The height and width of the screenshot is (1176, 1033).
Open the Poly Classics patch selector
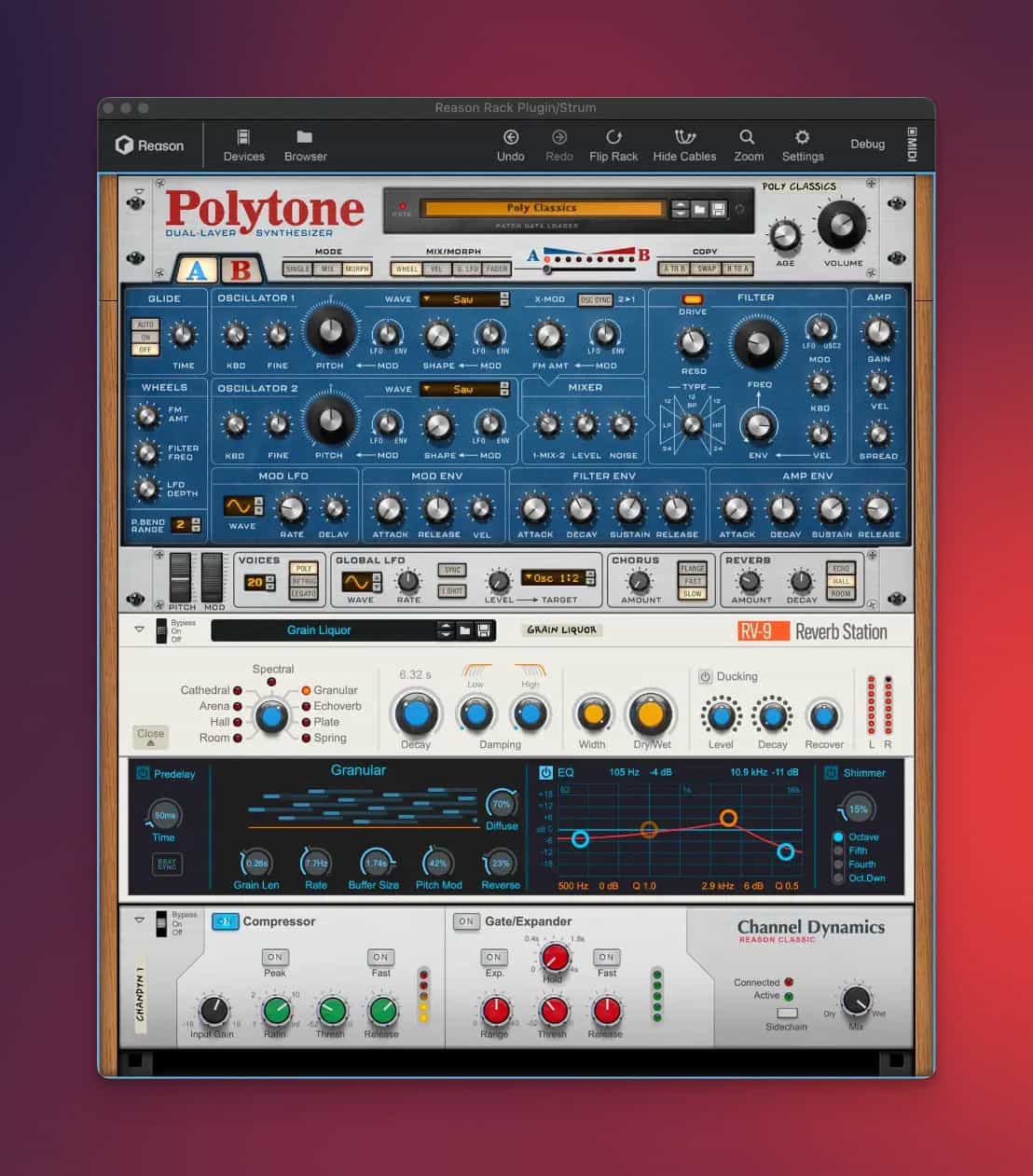coord(542,209)
